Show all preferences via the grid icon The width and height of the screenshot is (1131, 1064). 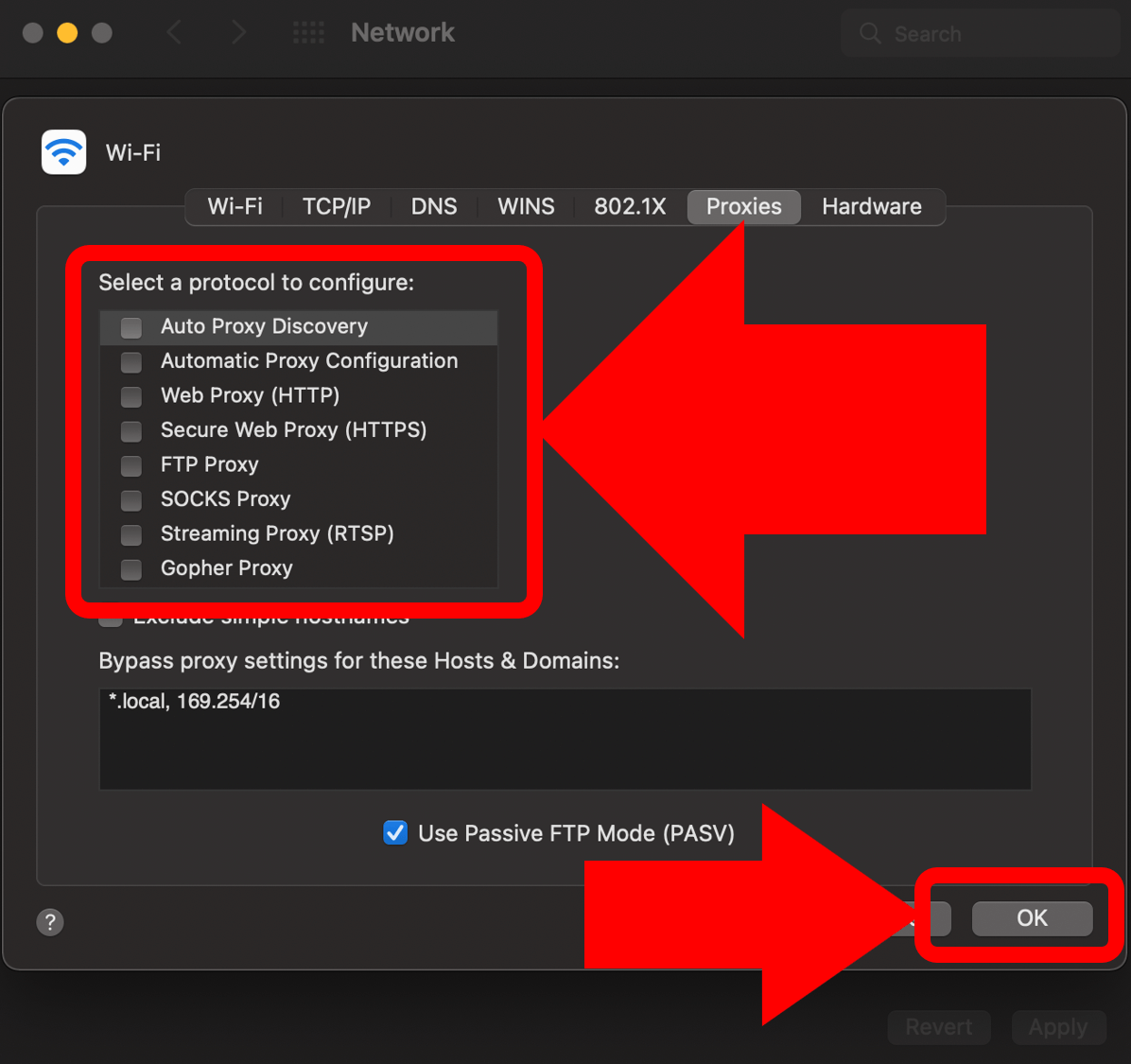tap(308, 32)
